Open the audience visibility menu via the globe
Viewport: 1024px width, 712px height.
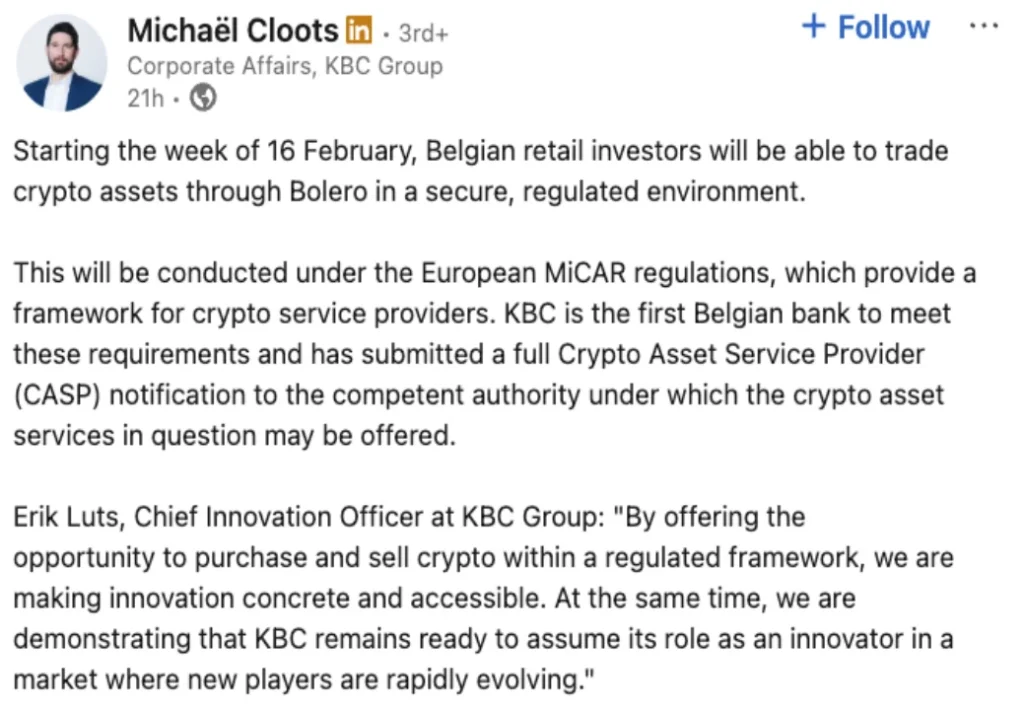coord(202,98)
